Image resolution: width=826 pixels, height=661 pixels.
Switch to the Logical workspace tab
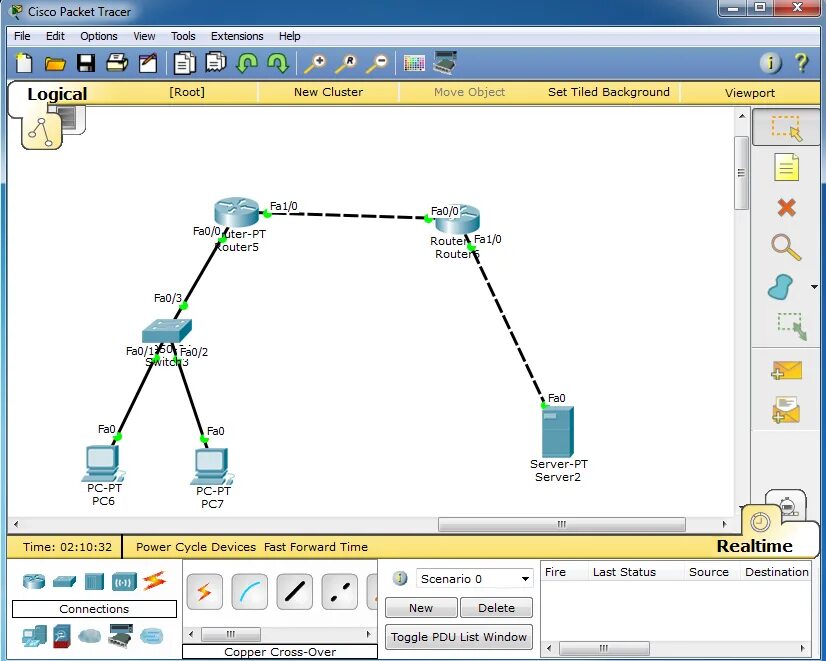57,94
